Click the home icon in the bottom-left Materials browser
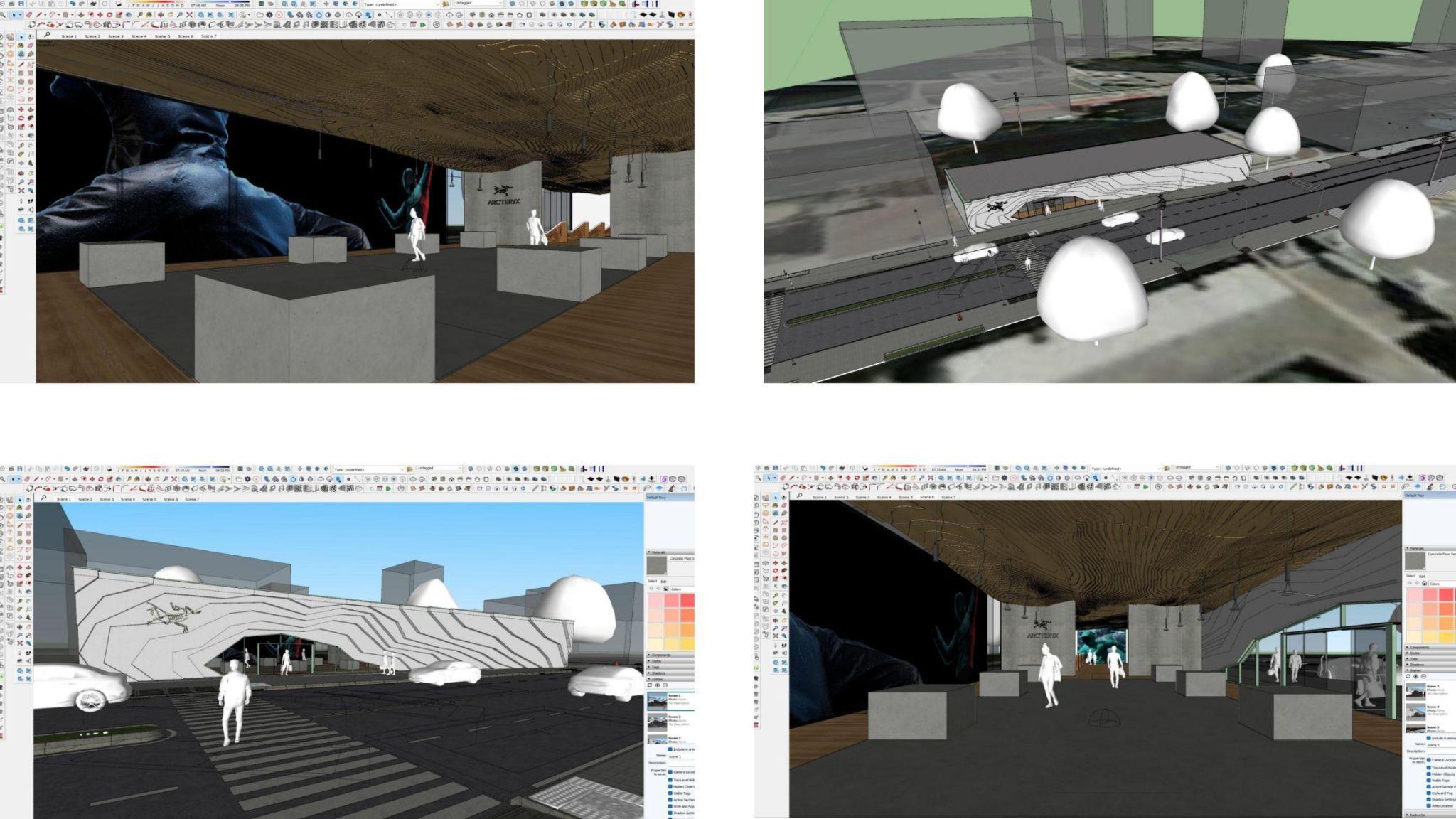Image resolution: width=1456 pixels, height=819 pixels. pos(665,589)
